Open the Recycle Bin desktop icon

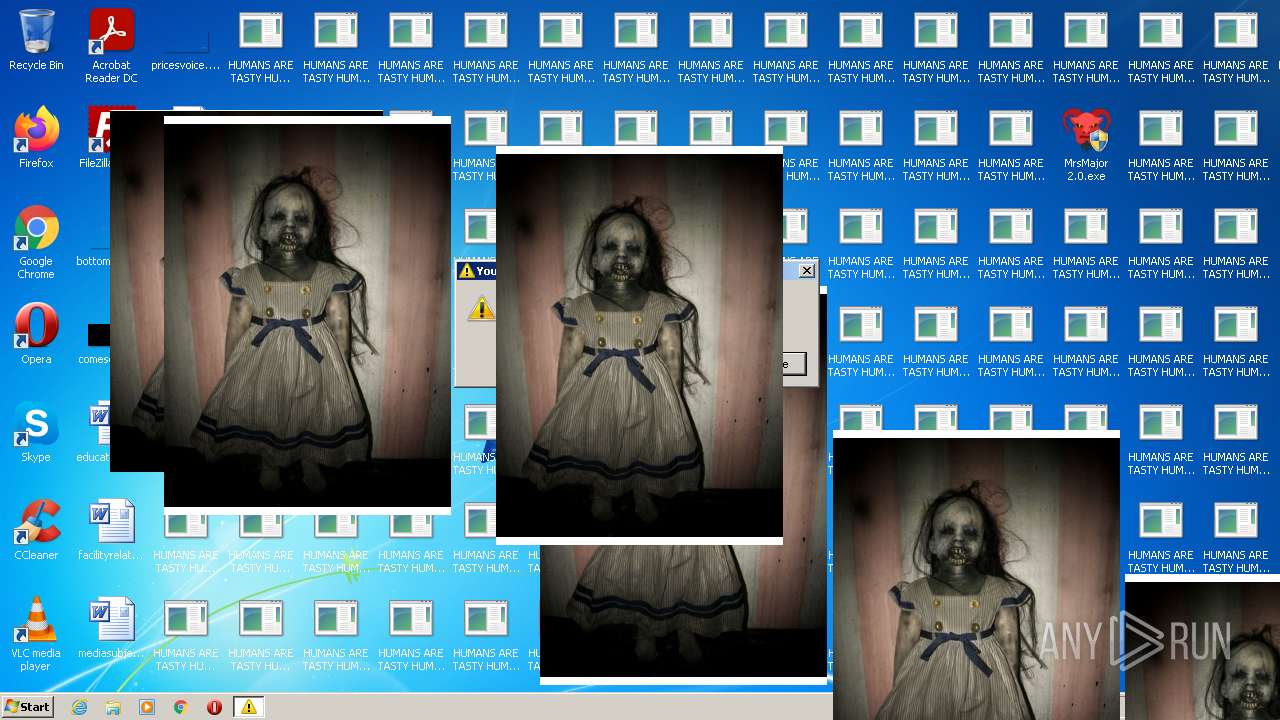pyautogui.click(x=36, y=40)
